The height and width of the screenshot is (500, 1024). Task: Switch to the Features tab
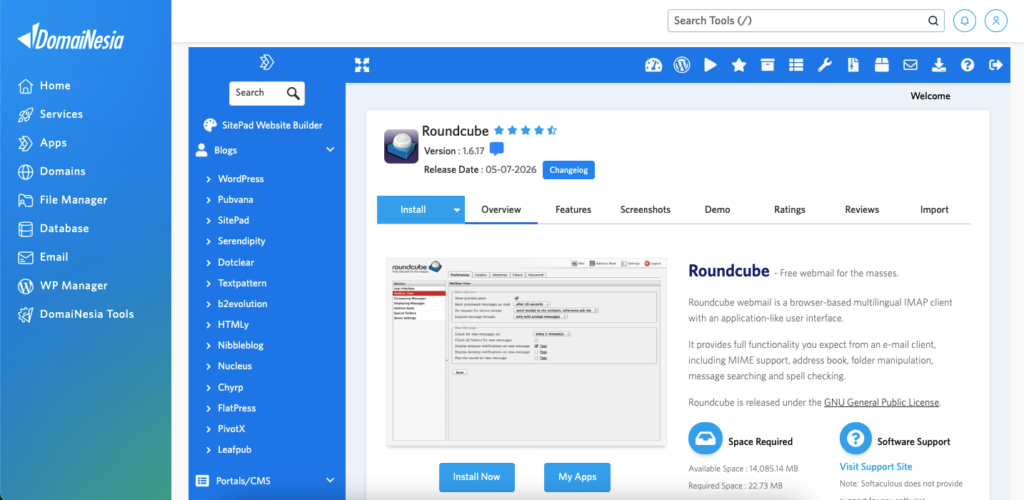pos(573,210)
